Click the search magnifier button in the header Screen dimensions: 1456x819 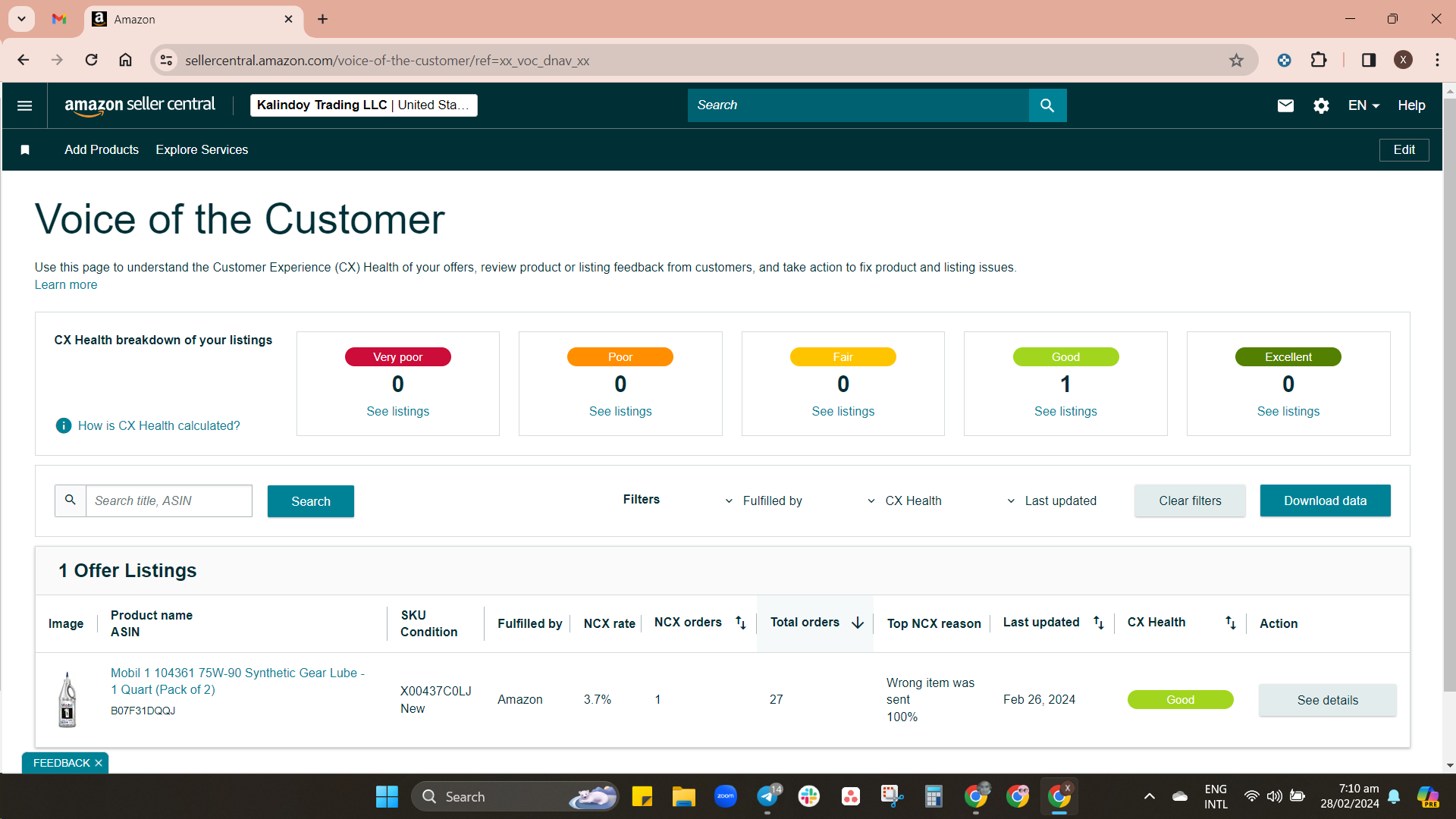click(x=1047, y=105)
